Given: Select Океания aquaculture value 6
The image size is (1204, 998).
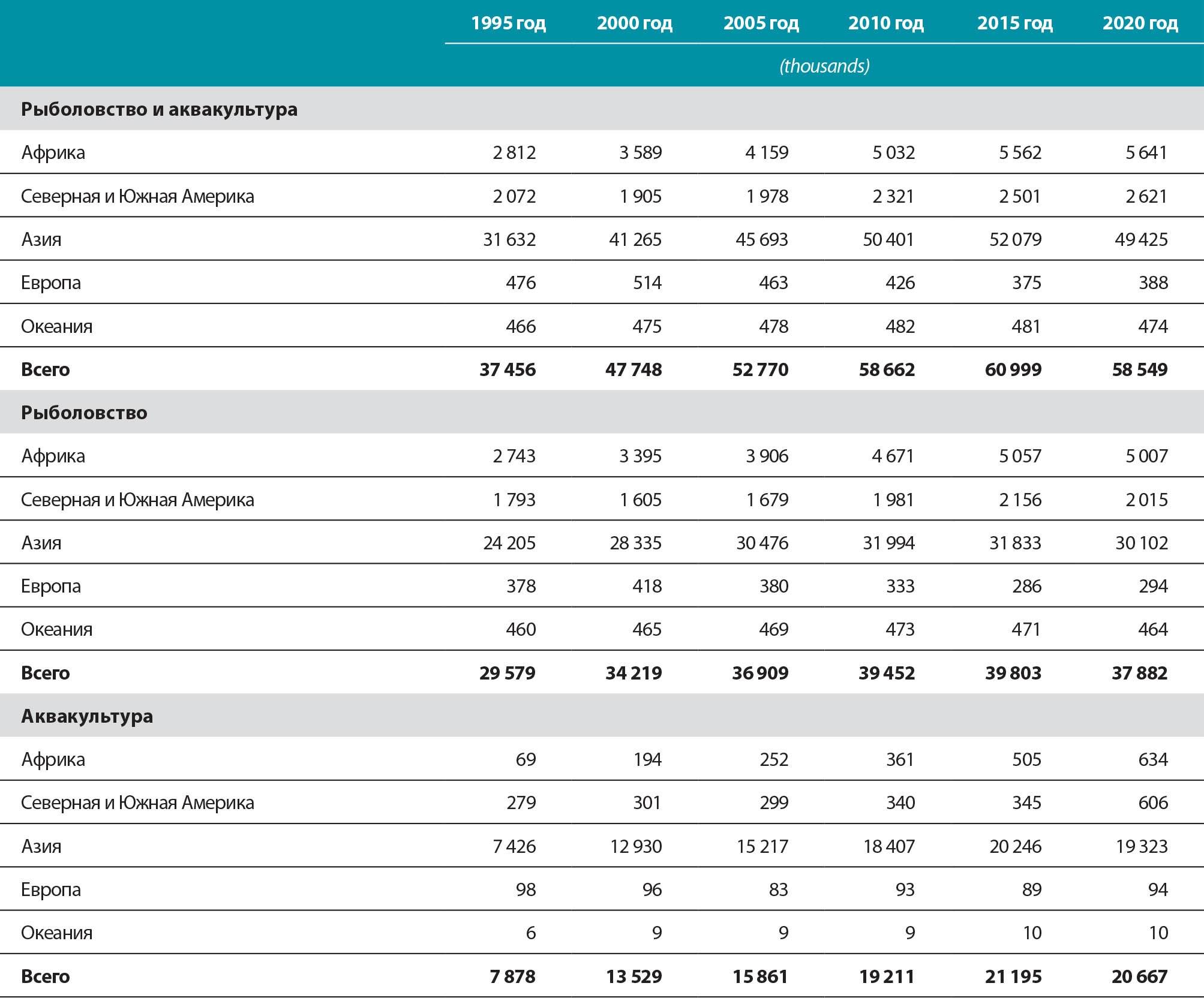Looking at the screenshot, I should tap(531, 933).
